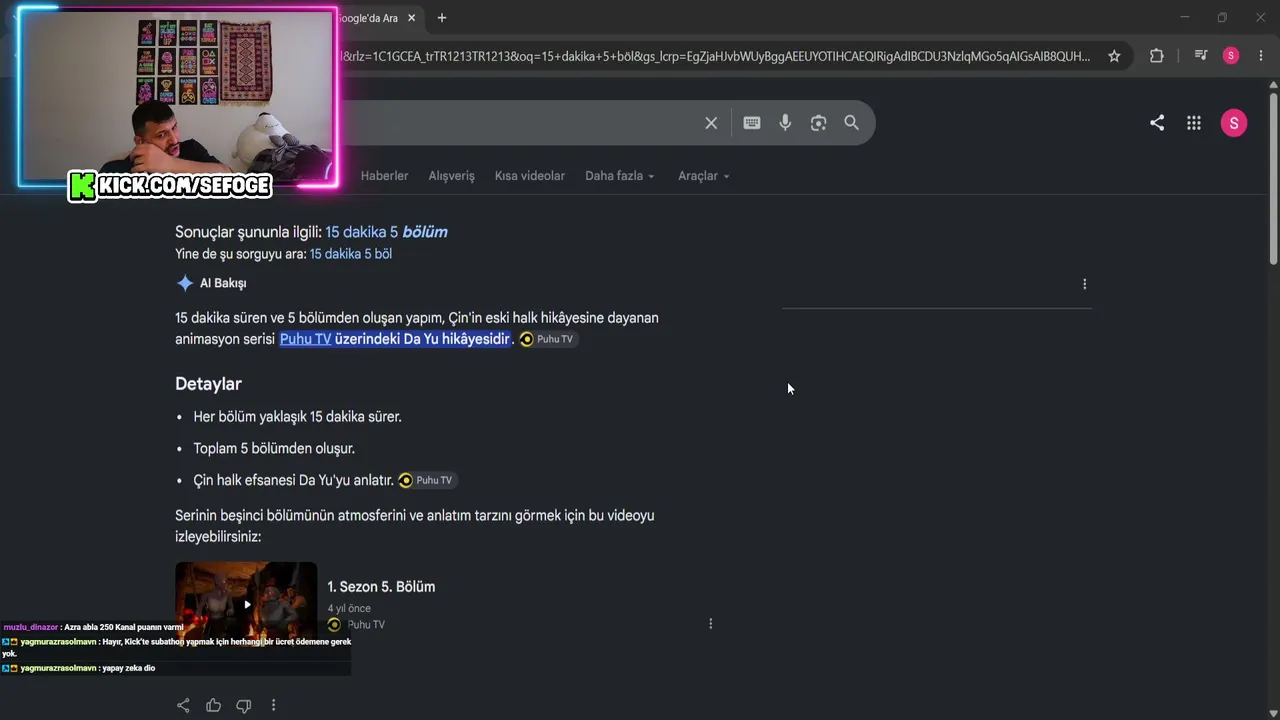Screen dimensions: 1280x720
Task: Open AI Bakışı more options menu
Action: [1084, 284]
